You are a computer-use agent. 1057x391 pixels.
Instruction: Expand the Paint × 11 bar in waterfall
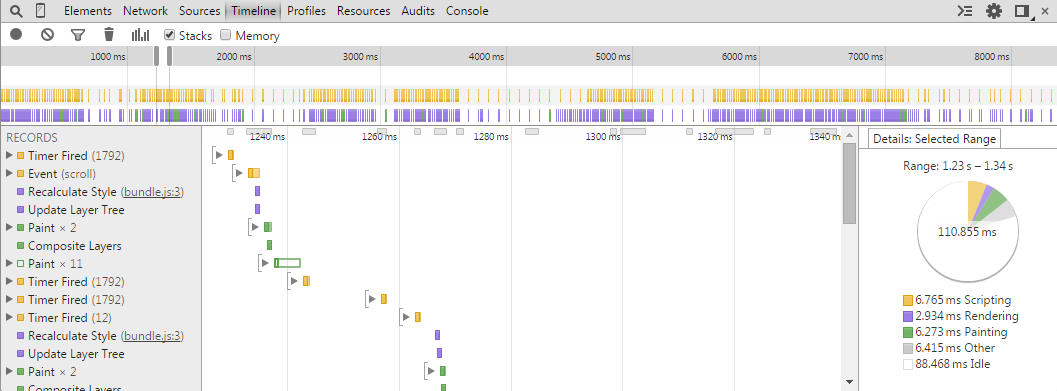click(x=266, y=263)
